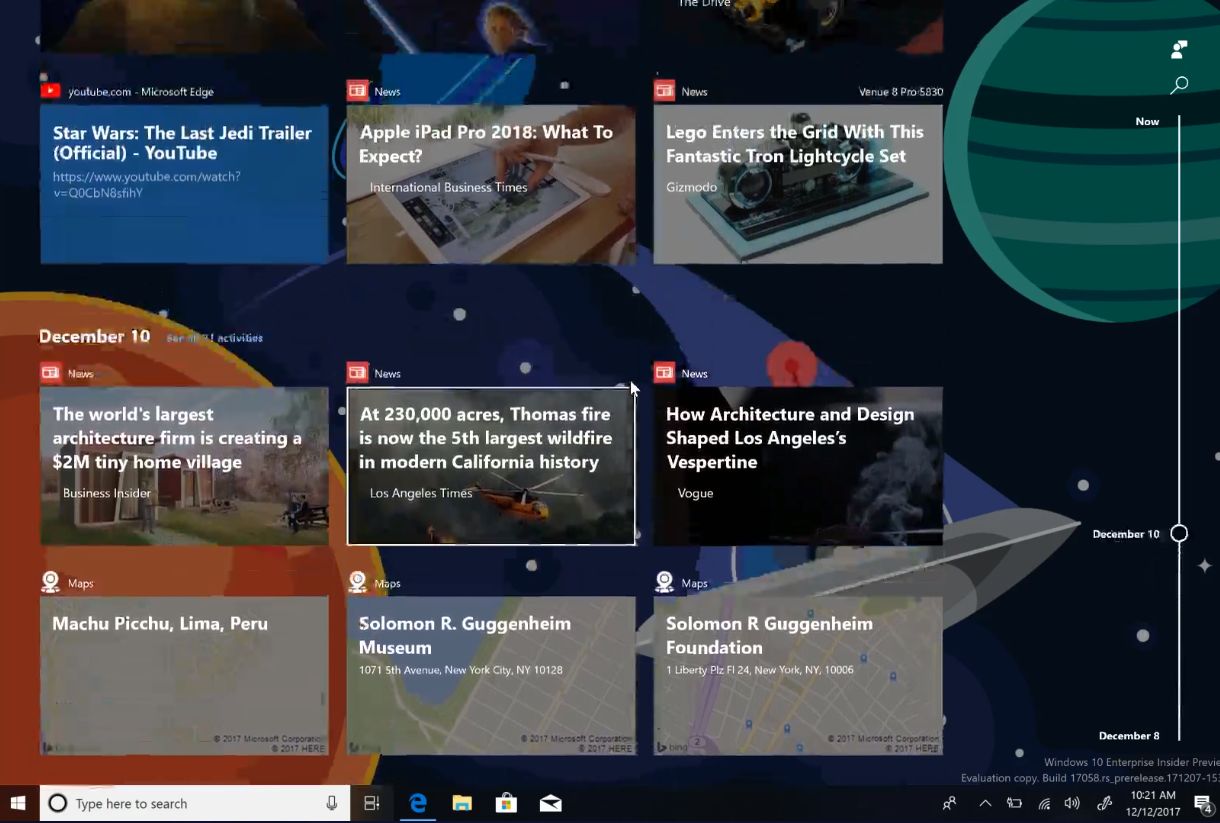Click the Venue 8 Pro 5830 device label
This screenshot has height=823, width=1220.
click(900, 92)
